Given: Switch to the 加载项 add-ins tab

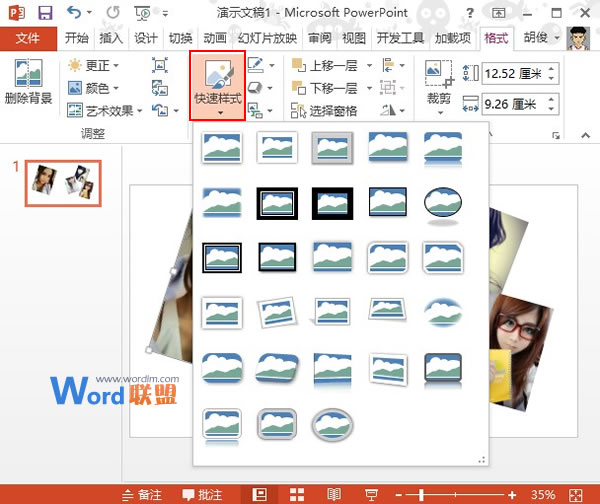Looking at the screenshot, I should (x=453, y=38).
